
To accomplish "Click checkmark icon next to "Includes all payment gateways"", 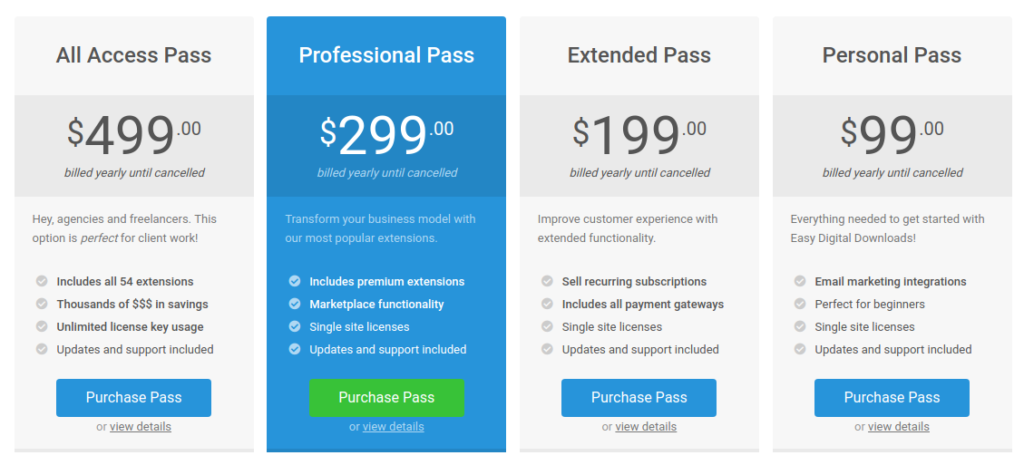I will tap(547, 304).
